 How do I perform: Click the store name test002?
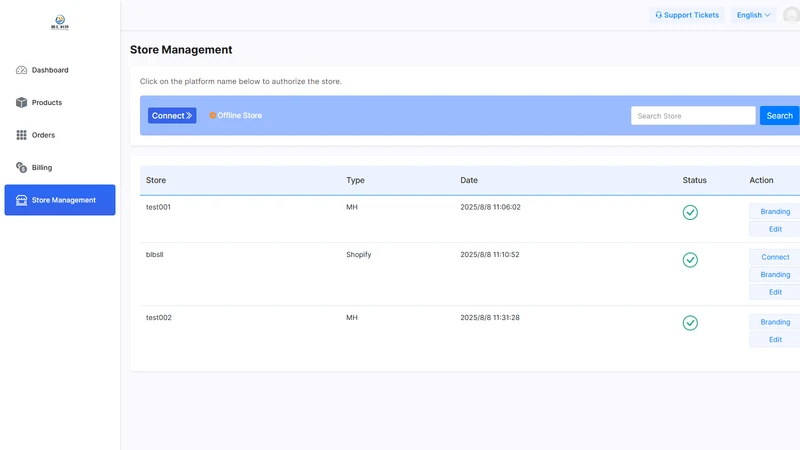point(159,317)
